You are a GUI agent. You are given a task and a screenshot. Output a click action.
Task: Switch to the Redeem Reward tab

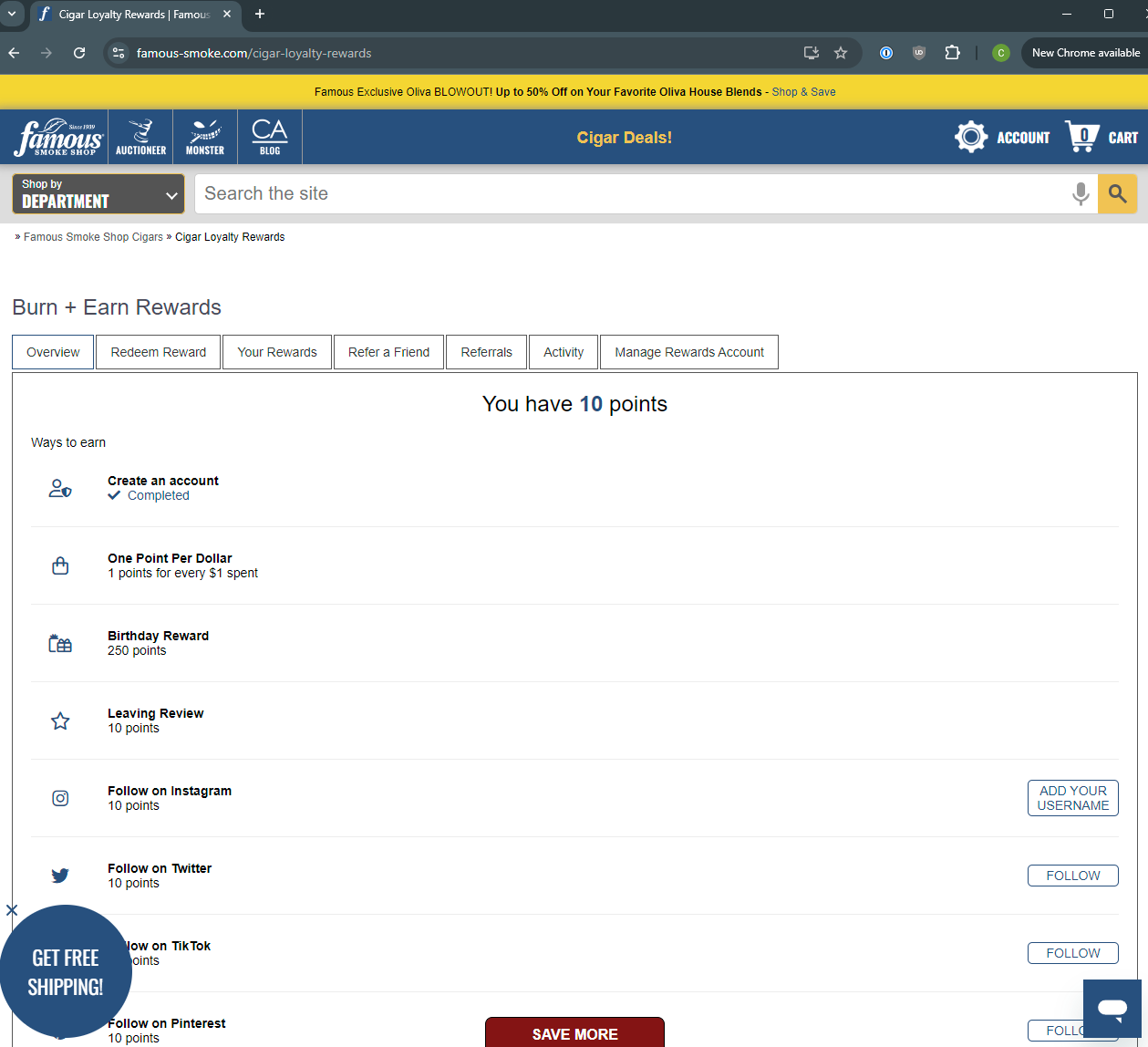pos(159,352)
